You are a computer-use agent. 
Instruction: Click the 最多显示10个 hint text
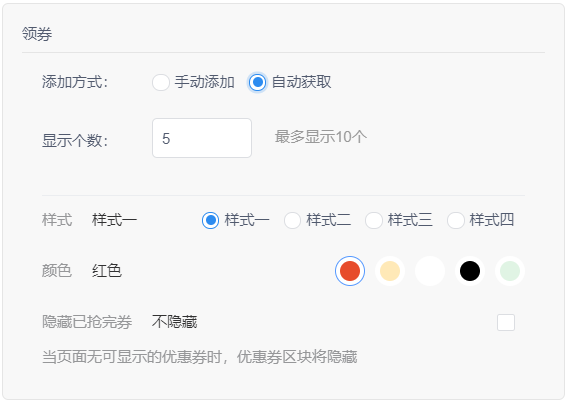click(x=321, y=137)
